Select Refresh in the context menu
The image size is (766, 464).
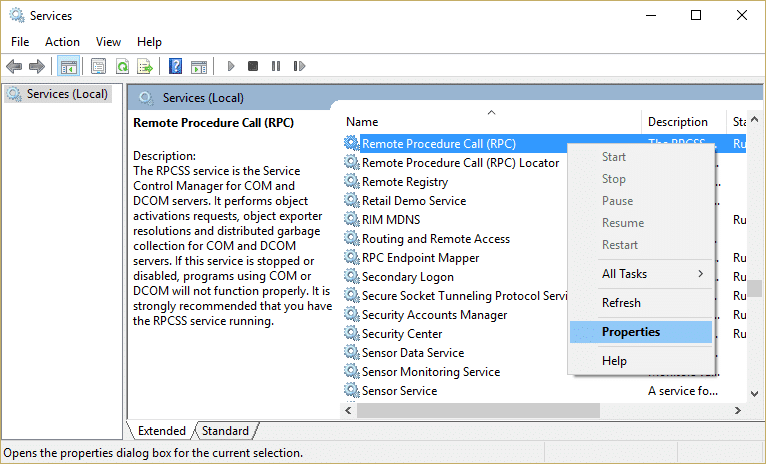pyautogui.click(x=621, y=303)
